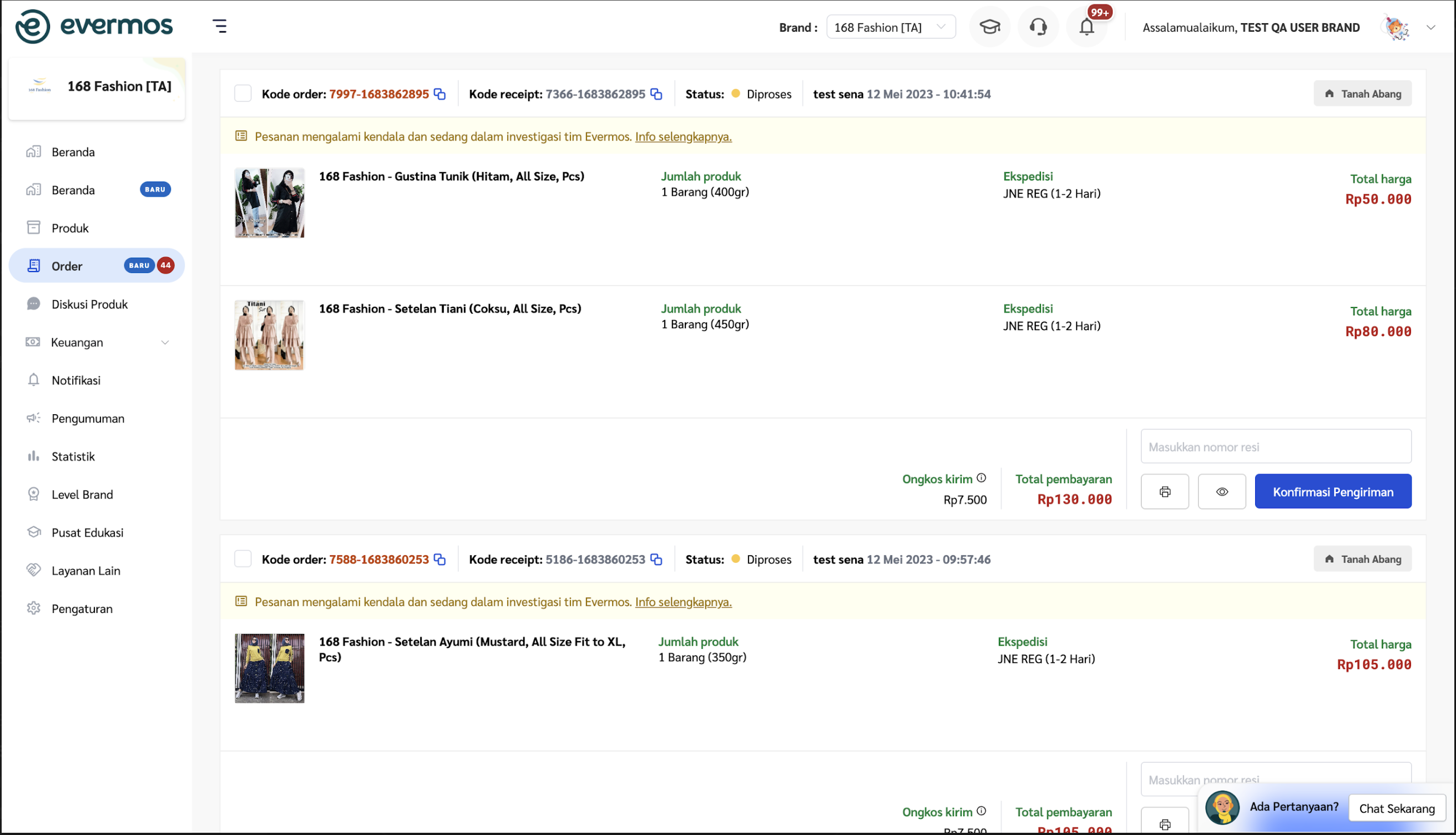
Task: Click Tanah Abang tag on order 7588-1683860253
Action: click(x=1362, y=559)
